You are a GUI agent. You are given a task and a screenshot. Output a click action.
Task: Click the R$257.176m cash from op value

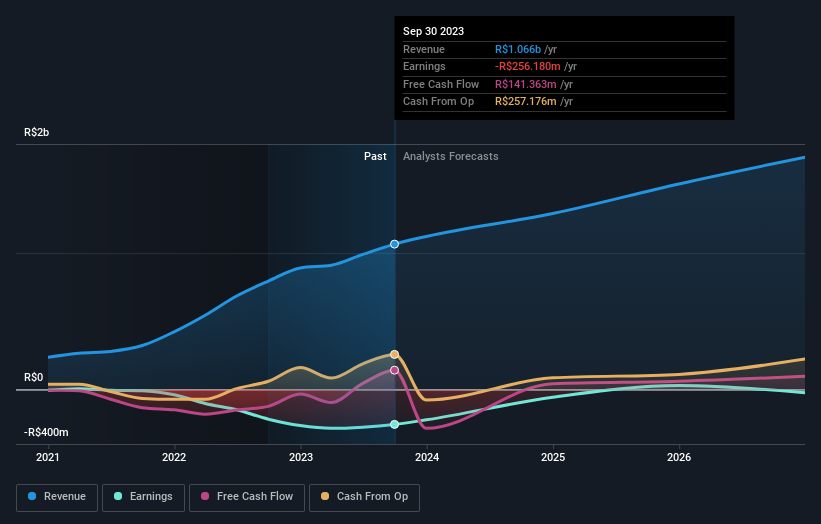pos(526,102)
